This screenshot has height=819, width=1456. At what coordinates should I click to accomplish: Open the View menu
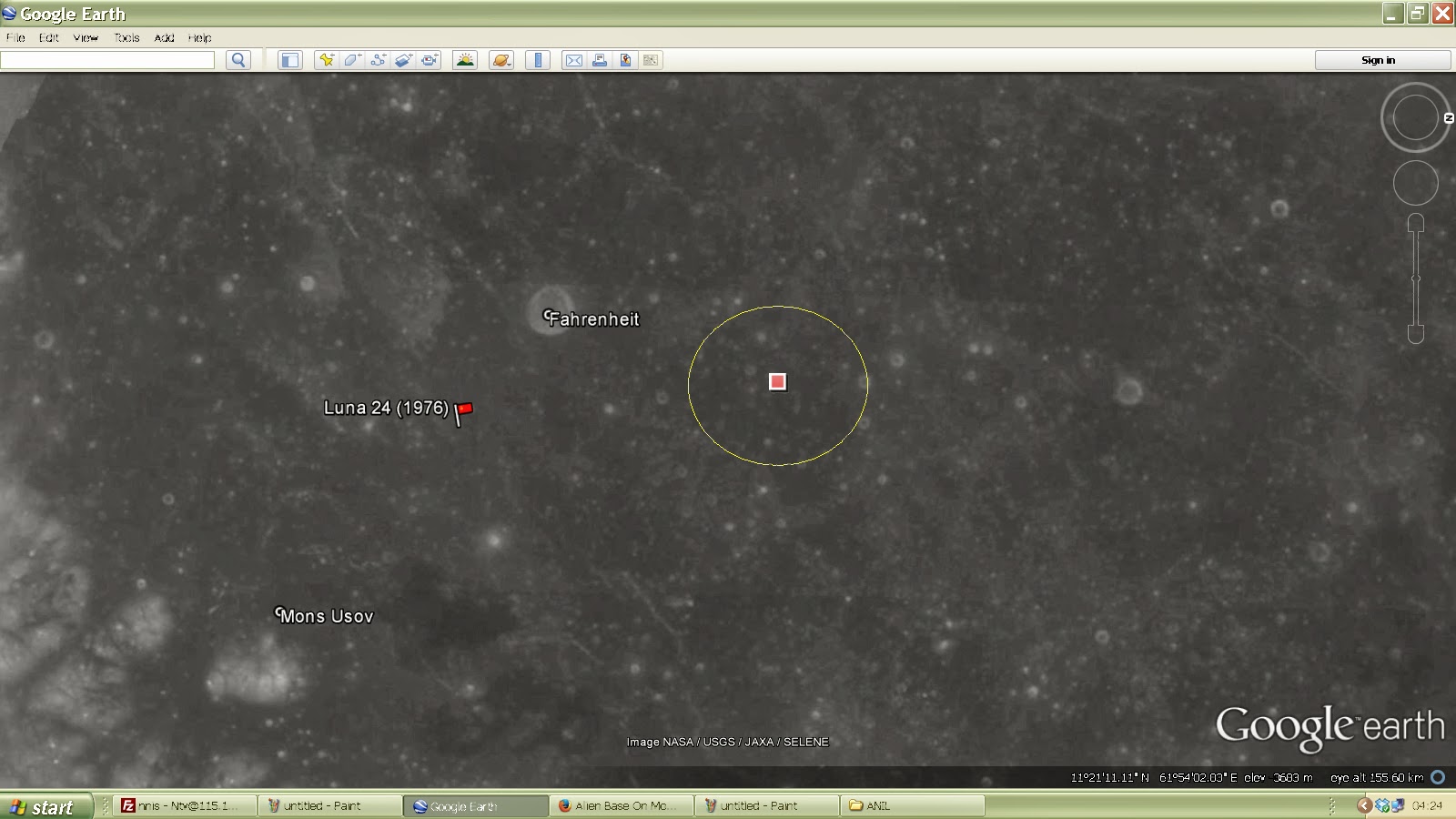coord(86,37)
